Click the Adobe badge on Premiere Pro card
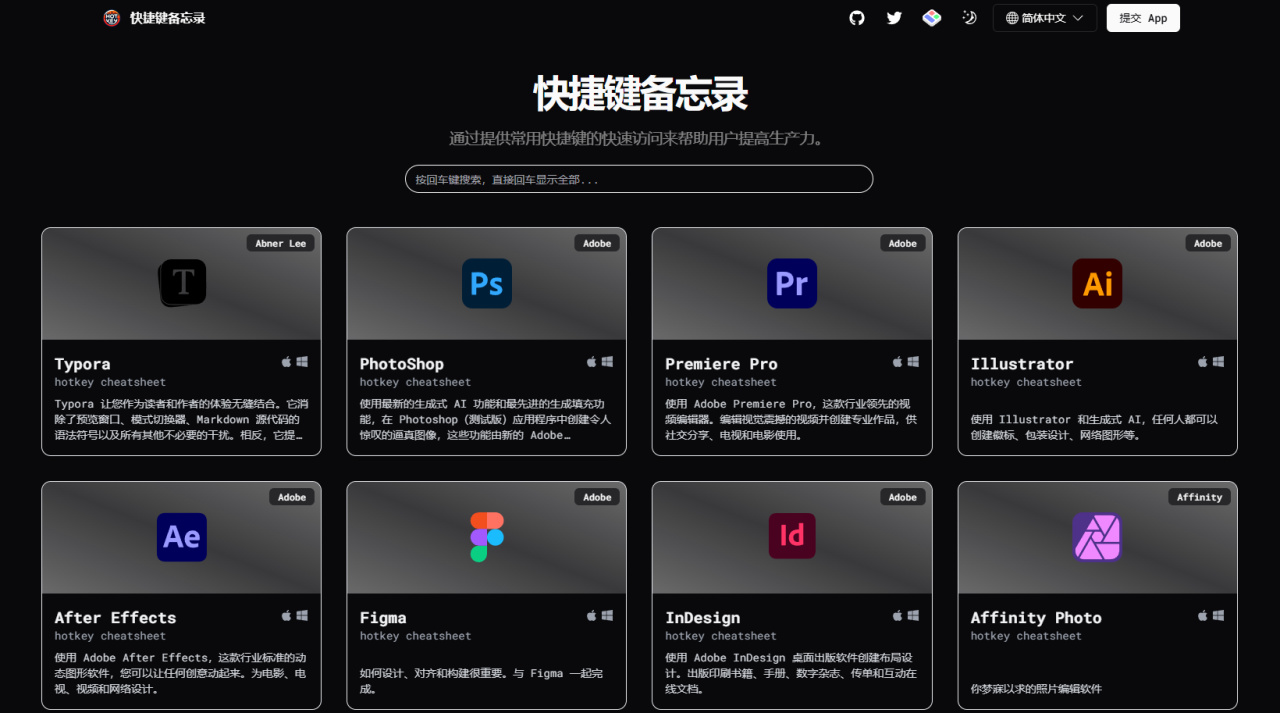 click(903, 243)
